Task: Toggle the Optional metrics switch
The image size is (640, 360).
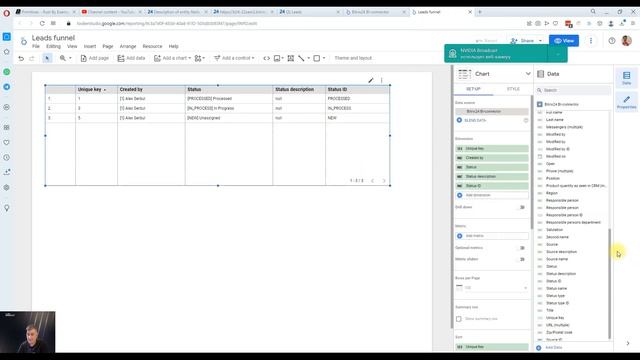Action: 521,248
